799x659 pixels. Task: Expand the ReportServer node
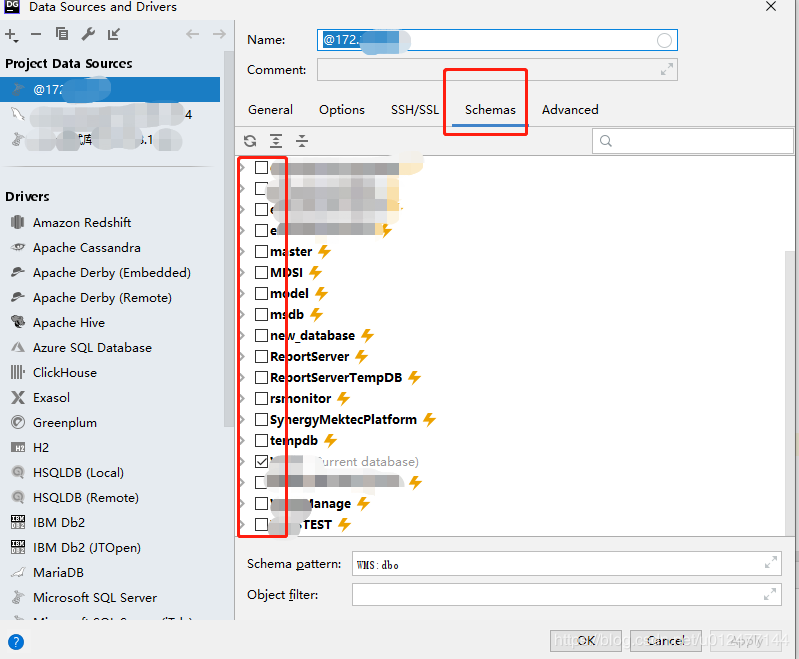[x=243, y=356]
